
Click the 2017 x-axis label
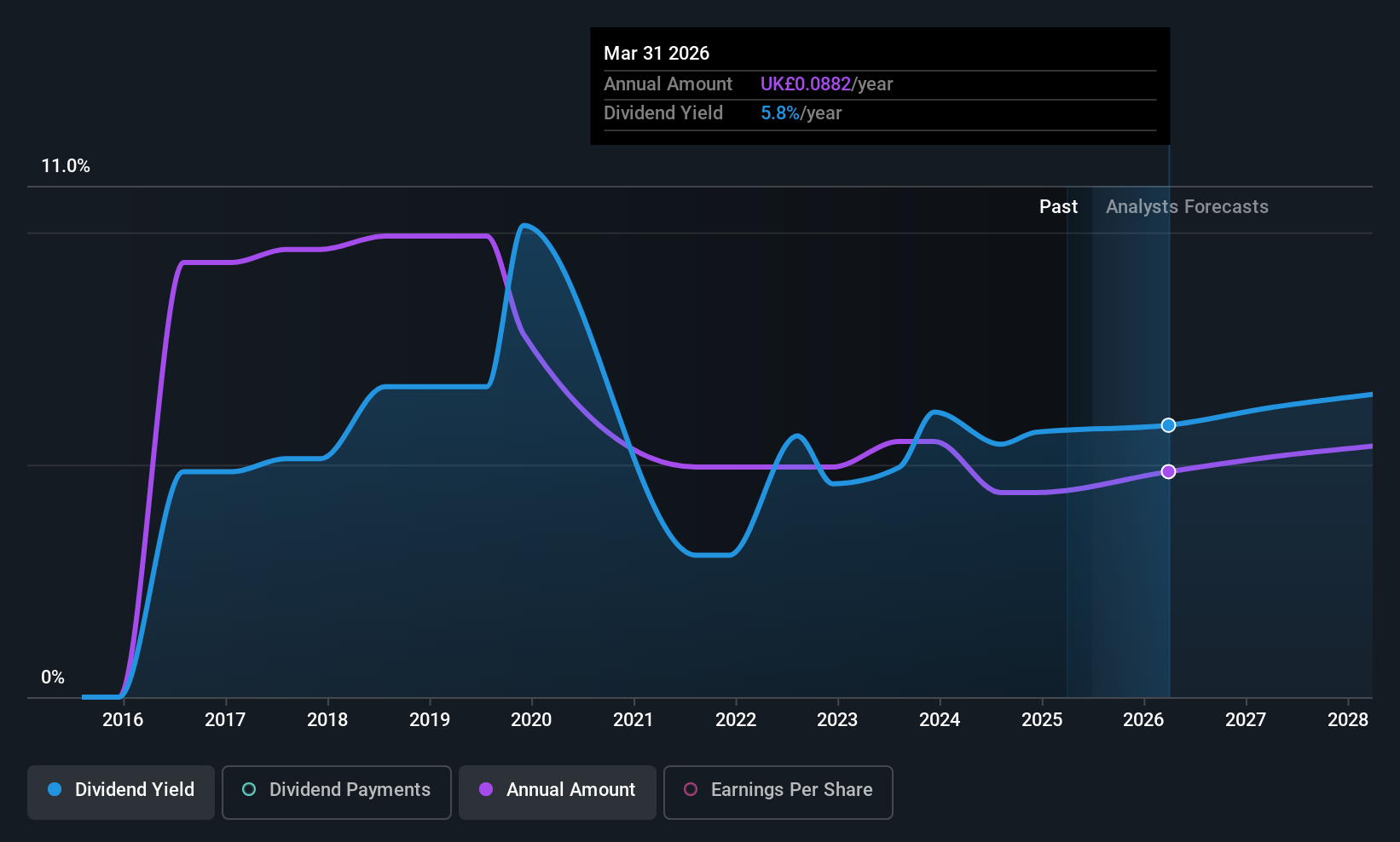[x=225, y=720]
